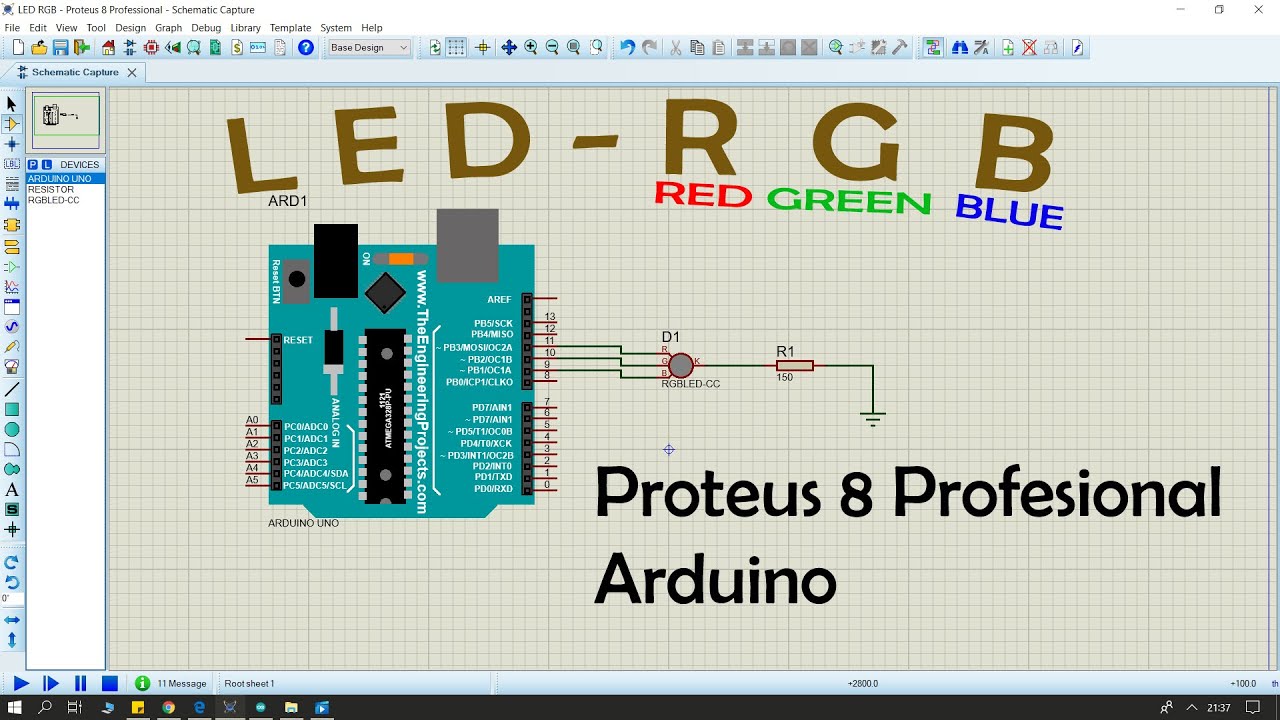Run electrical rules check lightning page icon
This screenshot has height=720, width=1280.
pyautogui.click(x=1077, y=47)
